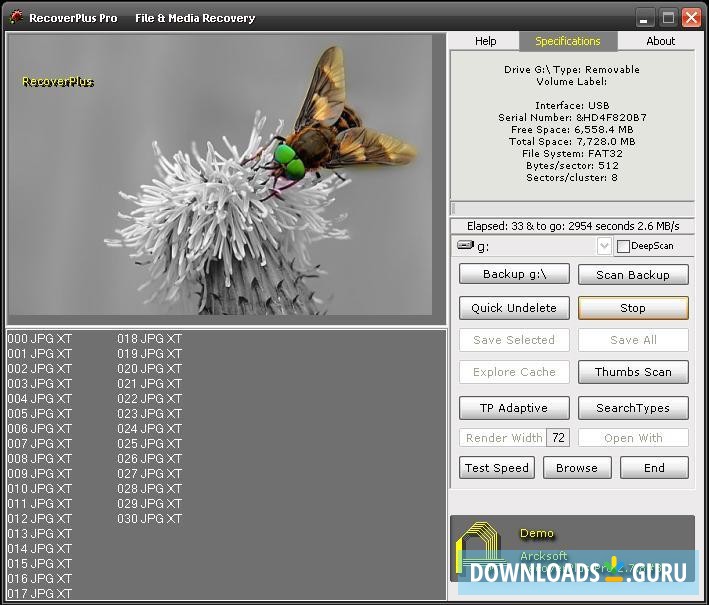Click the fly preview image

220,175
